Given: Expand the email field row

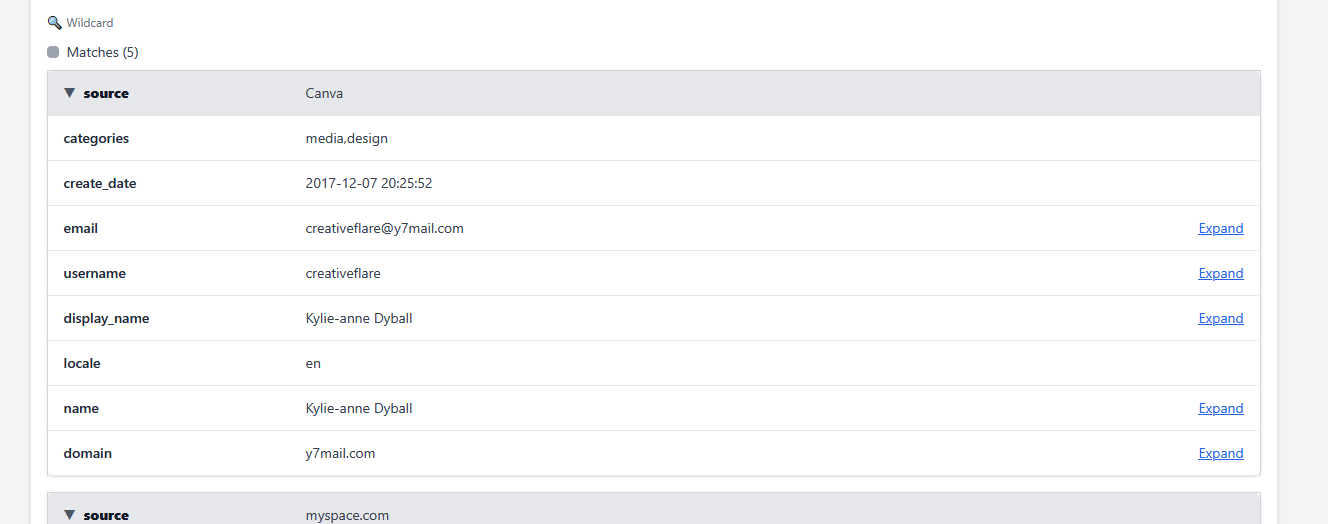Looking at the screenshot, I should [1220, 229].
